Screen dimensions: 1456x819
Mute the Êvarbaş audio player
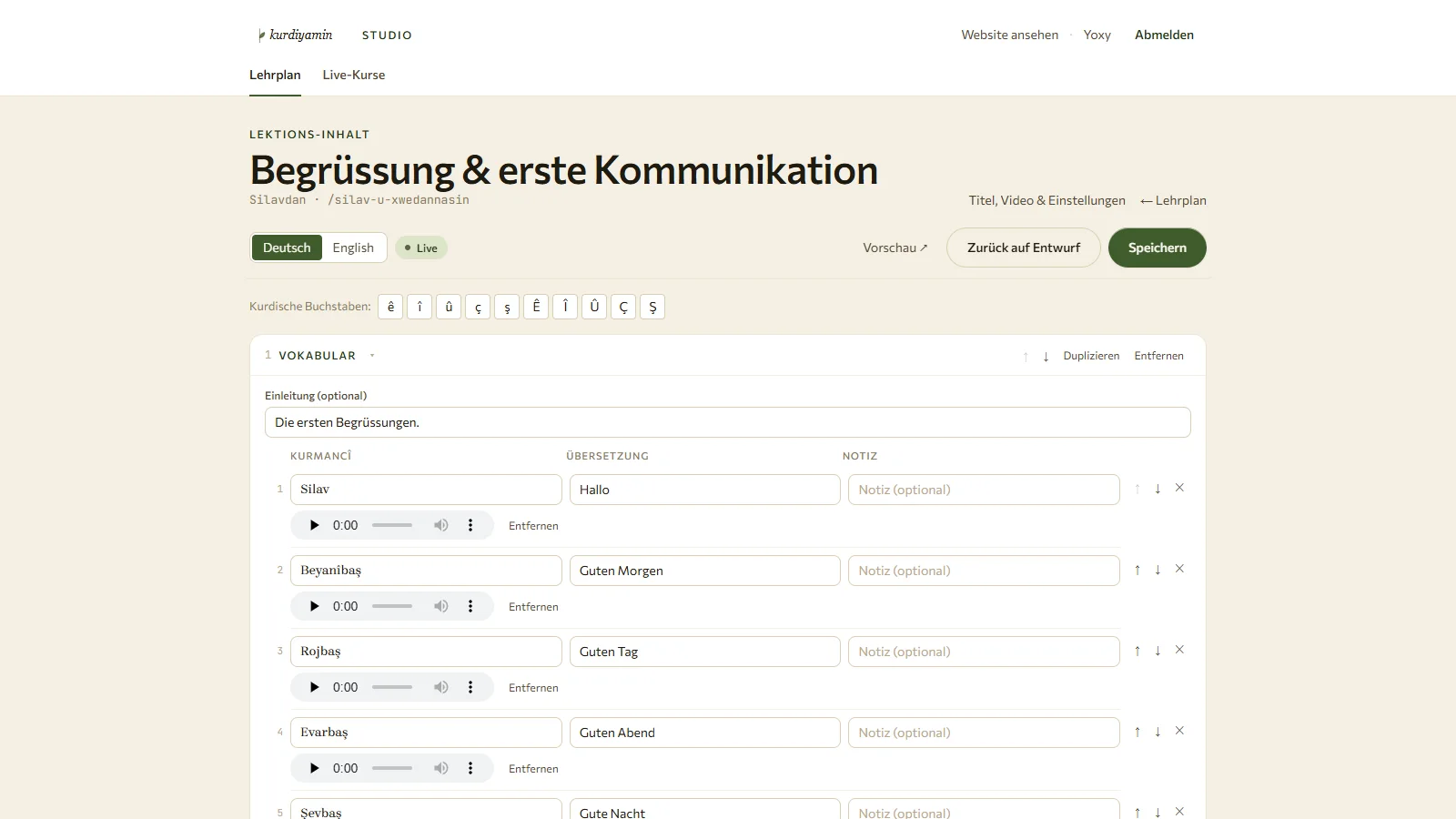pyautogui.click(x=441, y=768)
